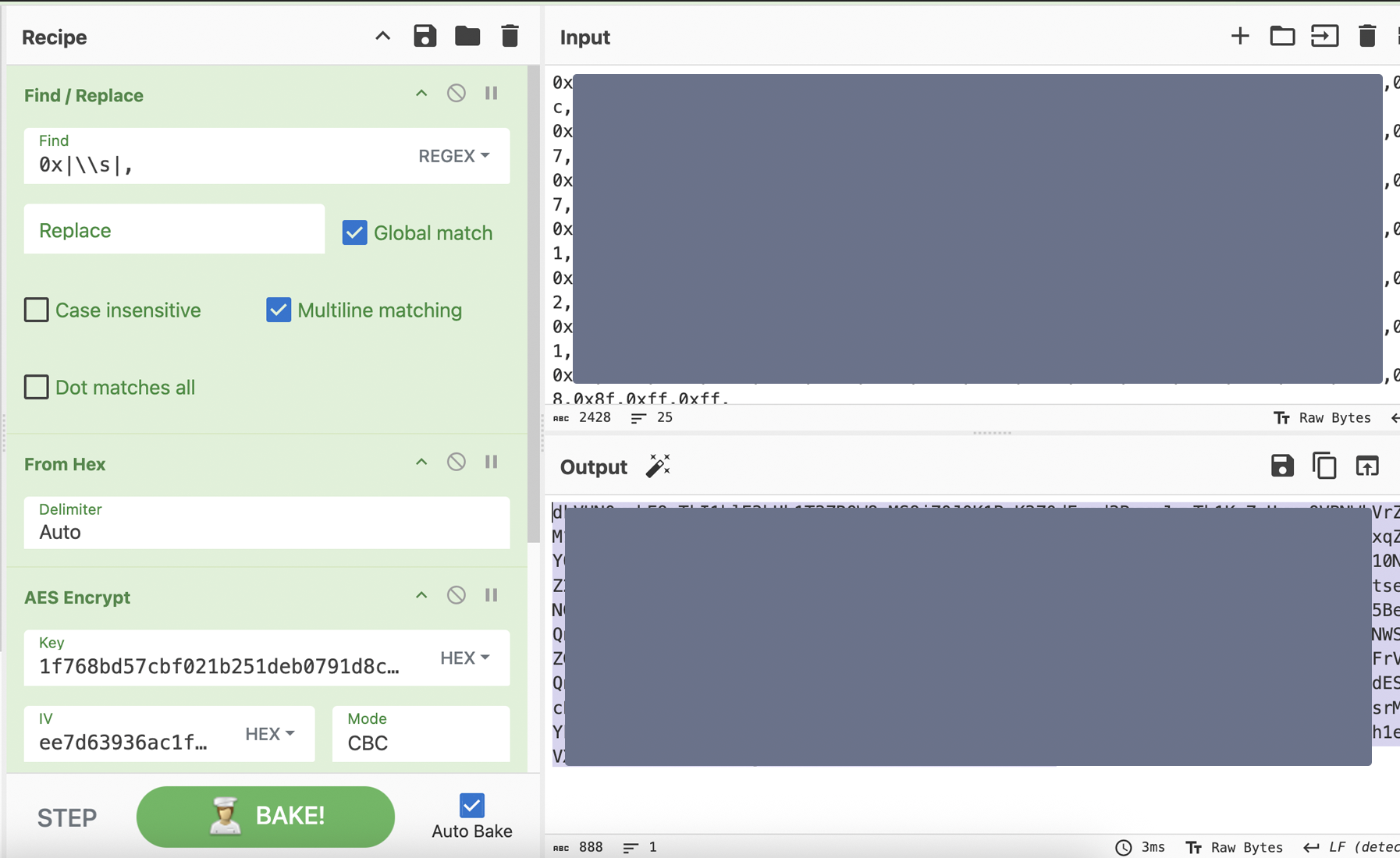The image size is (1400, 858).
Task: Uncheck the Global match checkbox
Action: coord(355,232)
